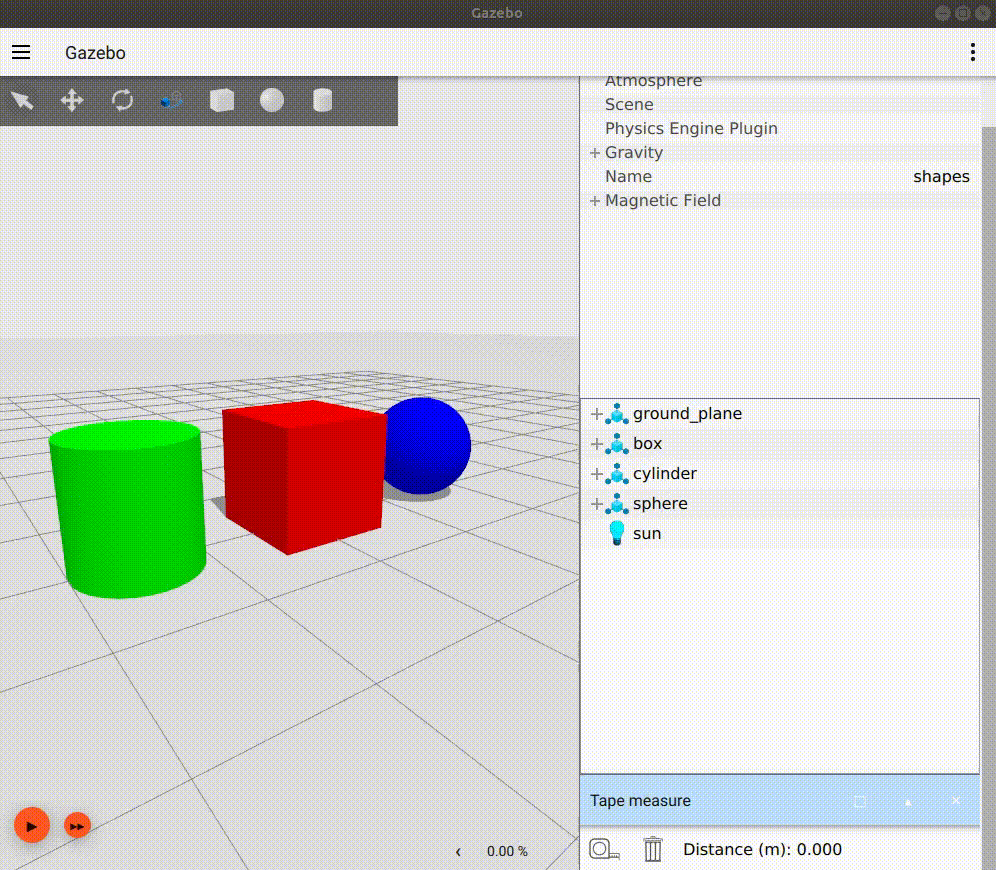
Task: Click the Magnetic Field label
Action: 663,201
